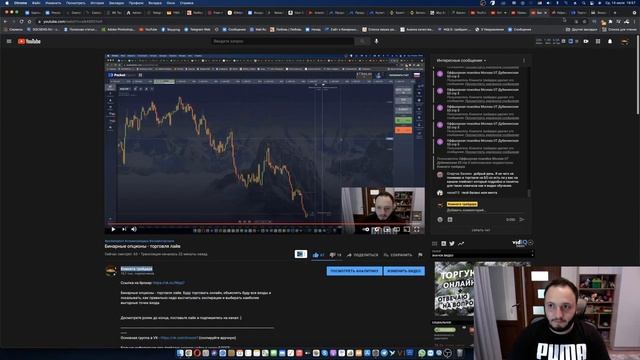Open the video title hashtags link above the title
Screen dimensions: 640x360
coord(139,241)
